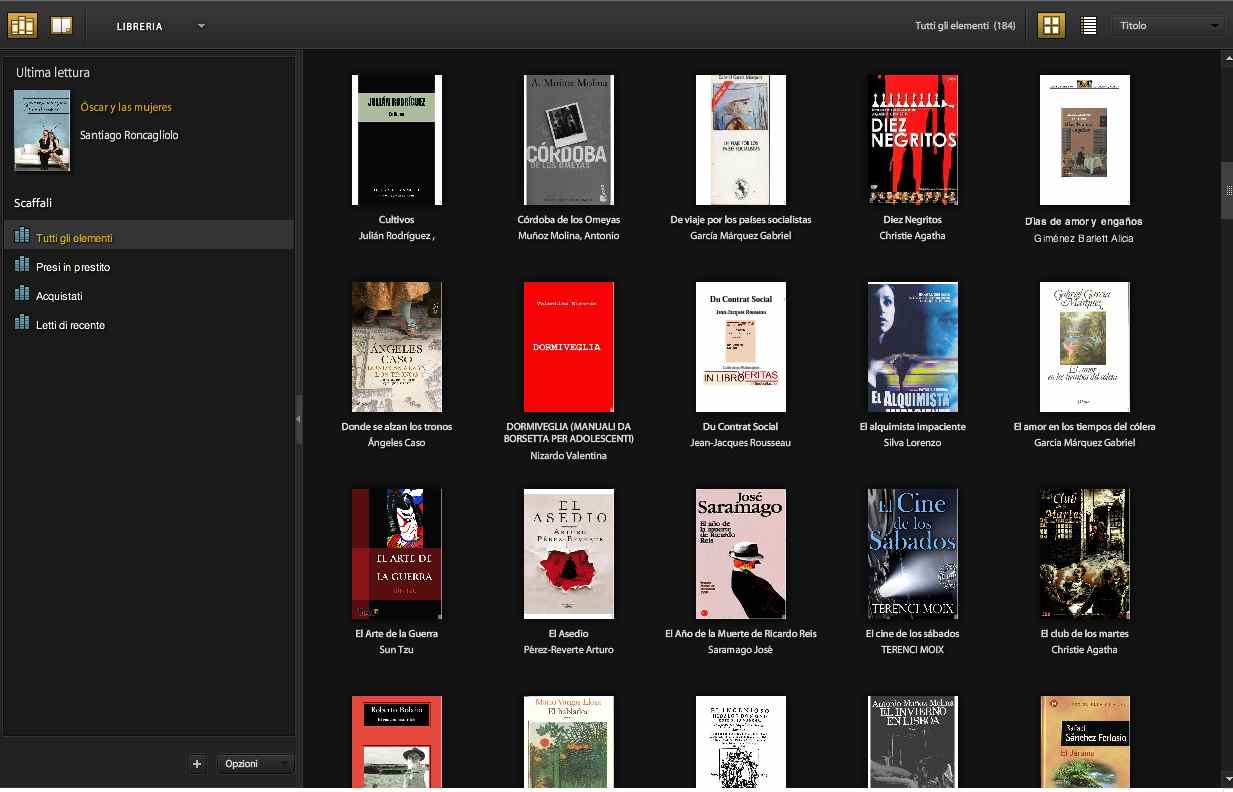Switch to Library view icon
The image size is (1233, 792).
click(22, 25)
